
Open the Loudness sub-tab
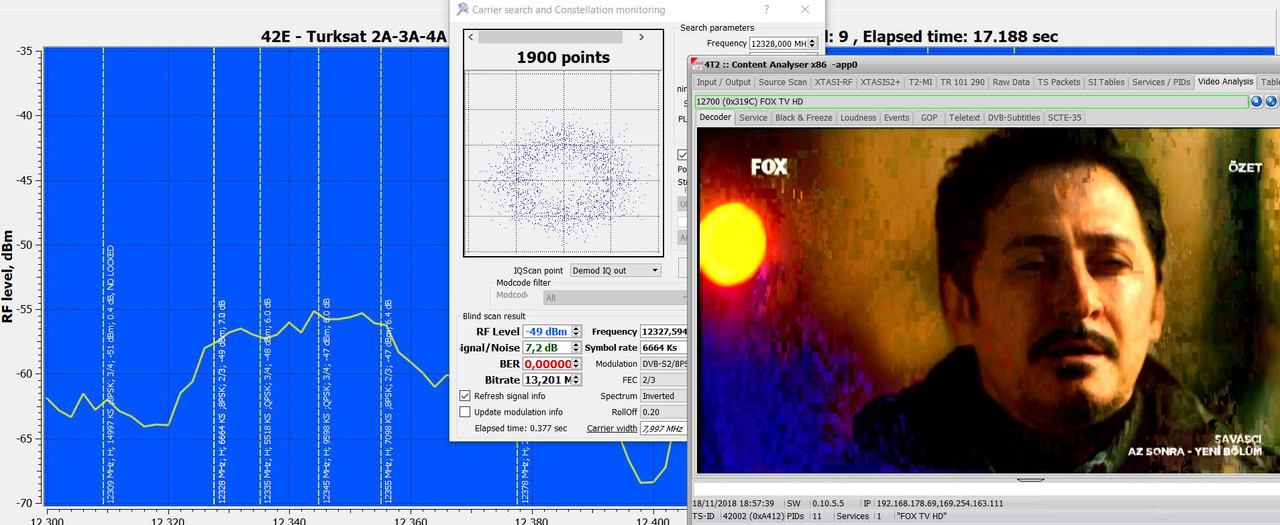coord(858,117)
